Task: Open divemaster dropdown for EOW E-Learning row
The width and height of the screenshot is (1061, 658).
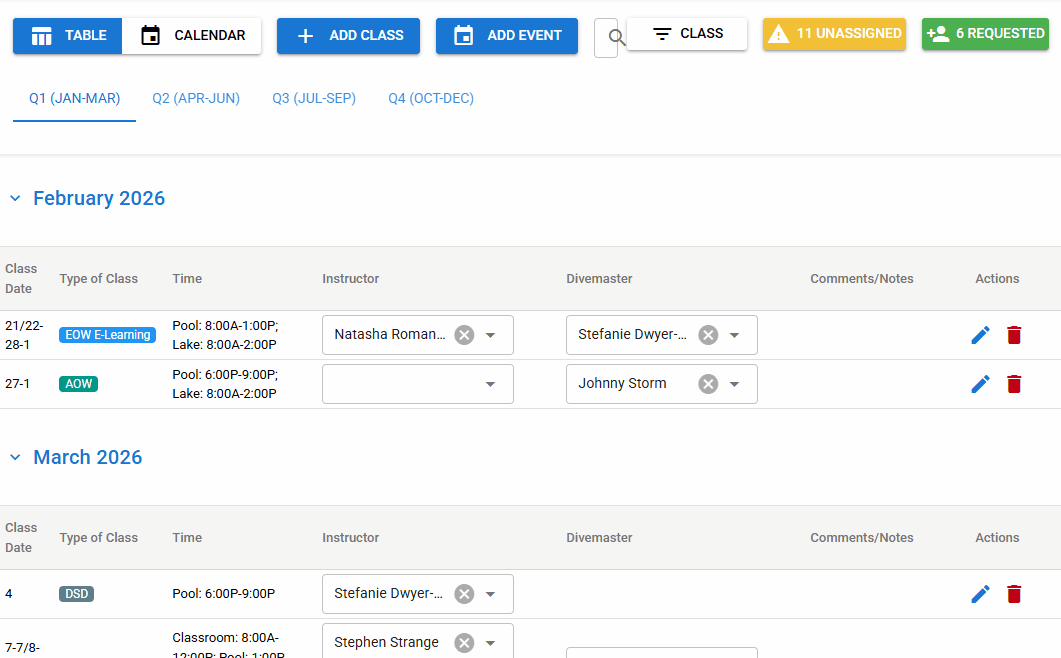Action: [x=735, y=335]
